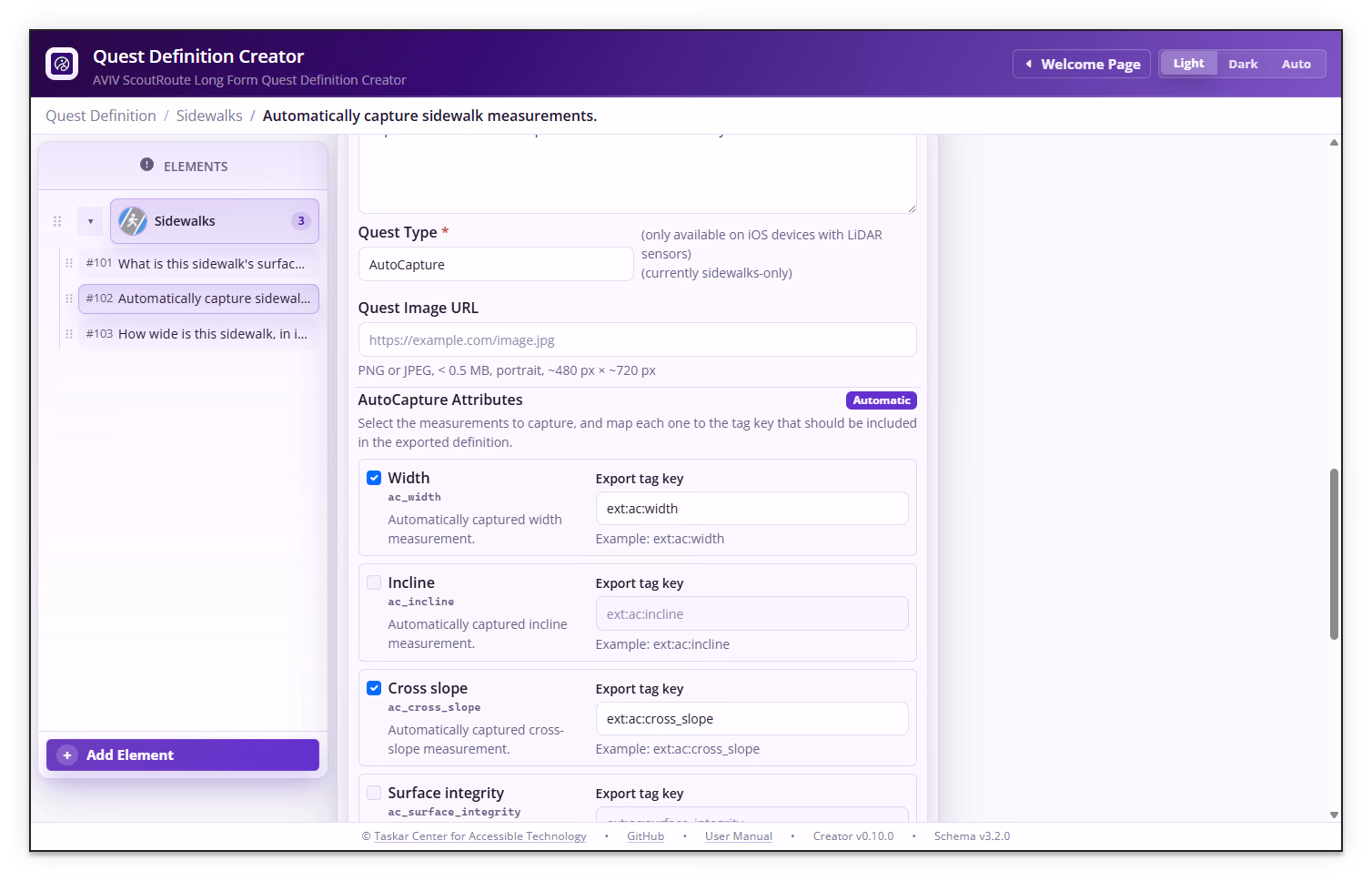Click the Incline export tag key field
Viewport: 1372px width, 881px height.
tap(752, 614)
